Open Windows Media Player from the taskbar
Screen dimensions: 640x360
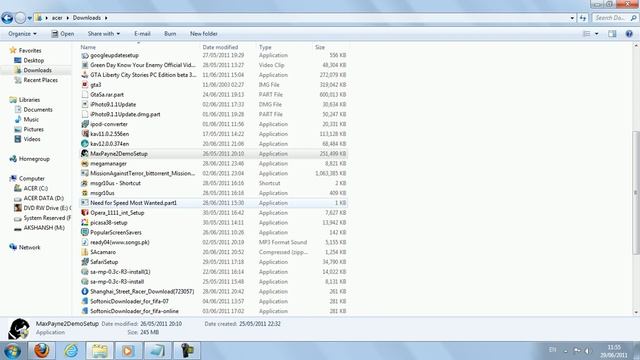(x=128, y=351)
